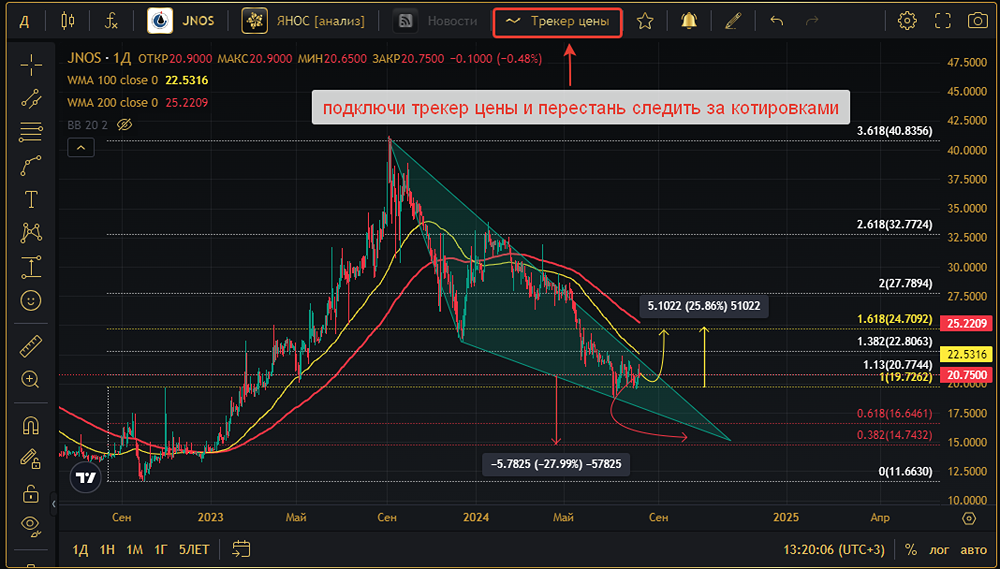Open the fx indicators menu
1000x569 pixels.
point(111,21)
